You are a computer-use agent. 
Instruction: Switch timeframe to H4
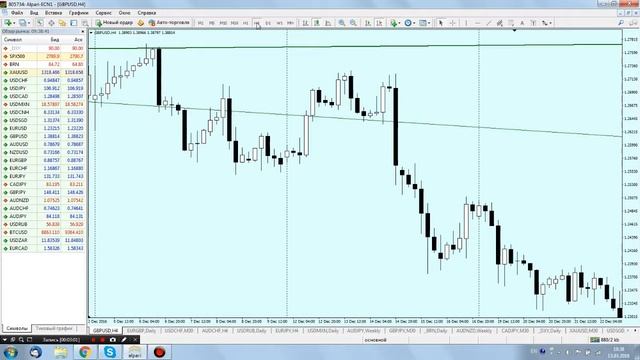[x=257, y=23]
